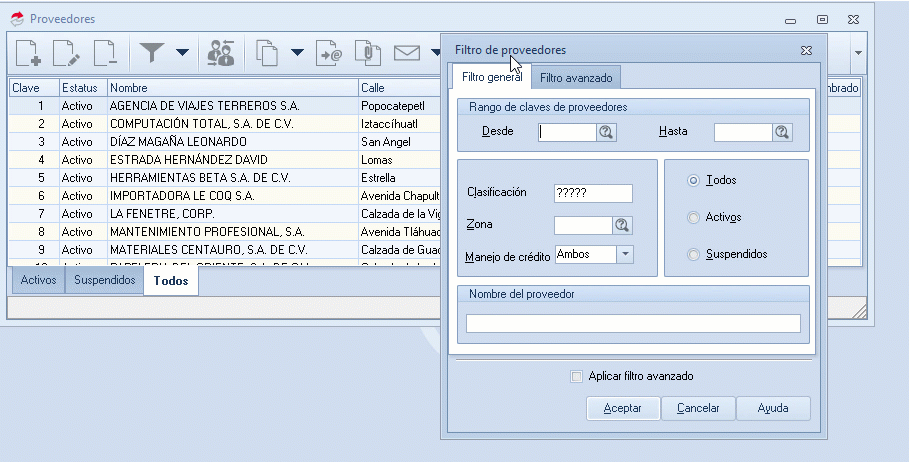Expand the filter dropdown arrow
Screen dimensions: 910x462
coord(182,53)
